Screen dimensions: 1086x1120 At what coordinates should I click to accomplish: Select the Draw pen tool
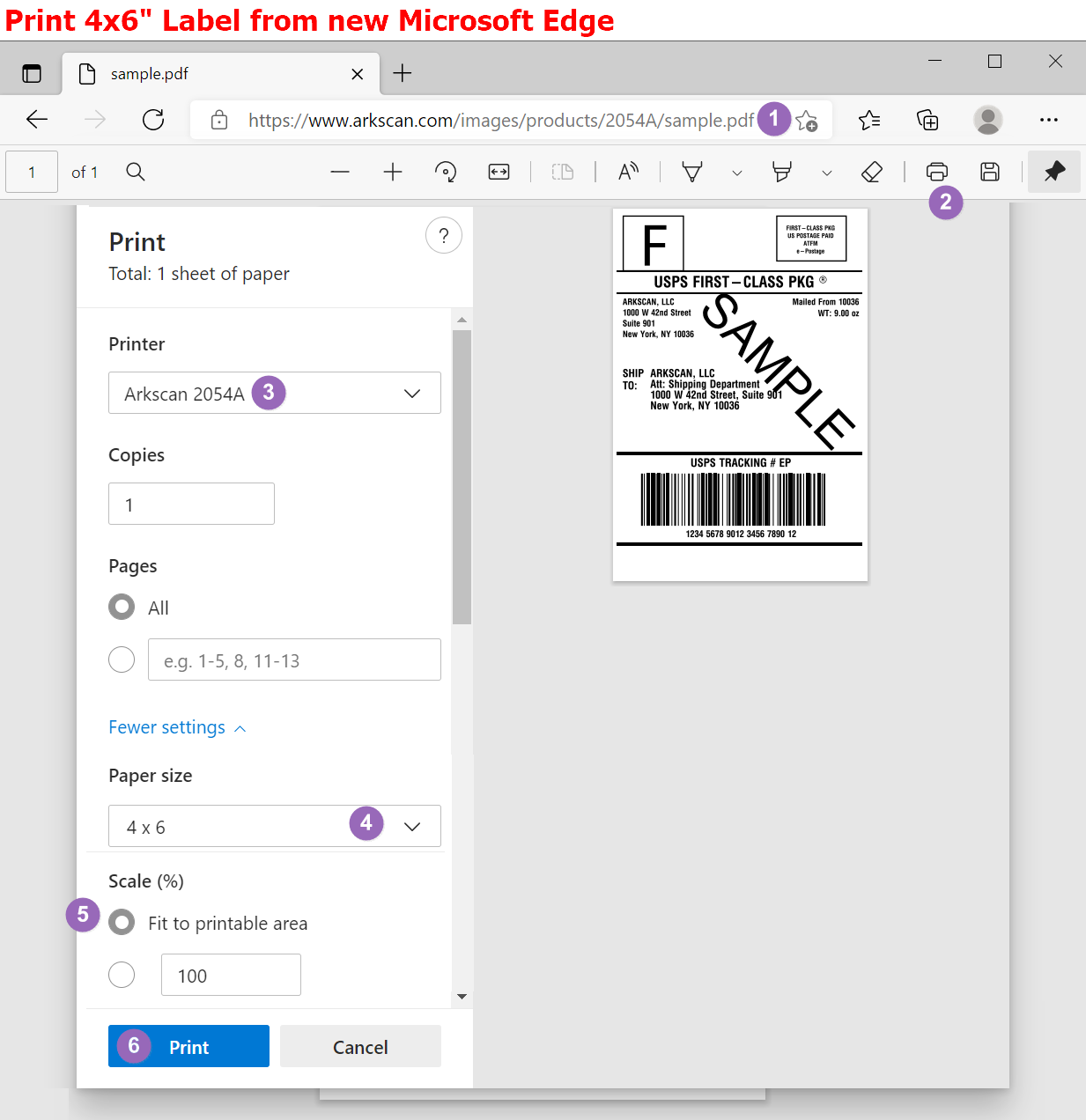click(693, 172)
